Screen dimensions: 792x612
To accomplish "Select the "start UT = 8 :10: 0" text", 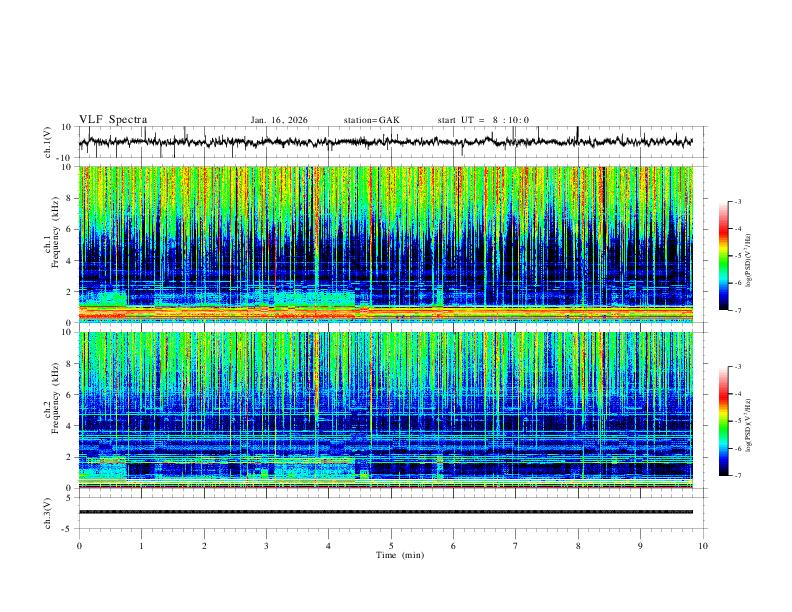I will [483, 120].
